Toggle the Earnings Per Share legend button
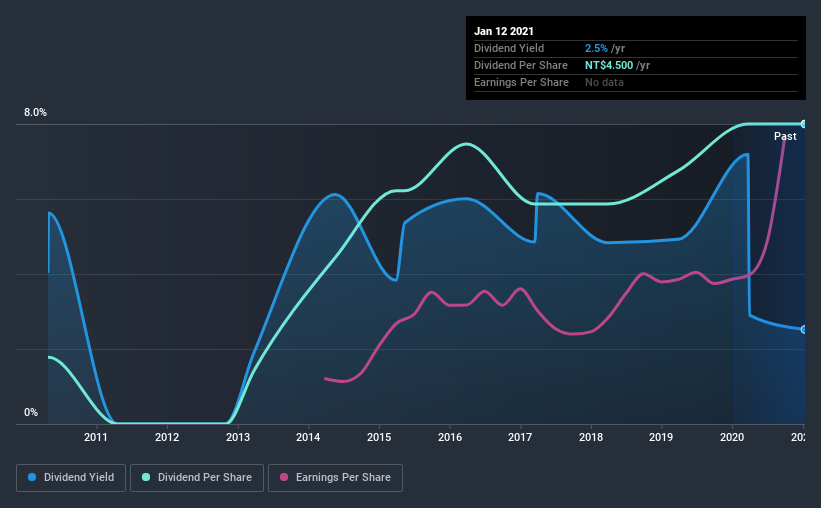Screen dimensions: 821x508 coord(335,478)
